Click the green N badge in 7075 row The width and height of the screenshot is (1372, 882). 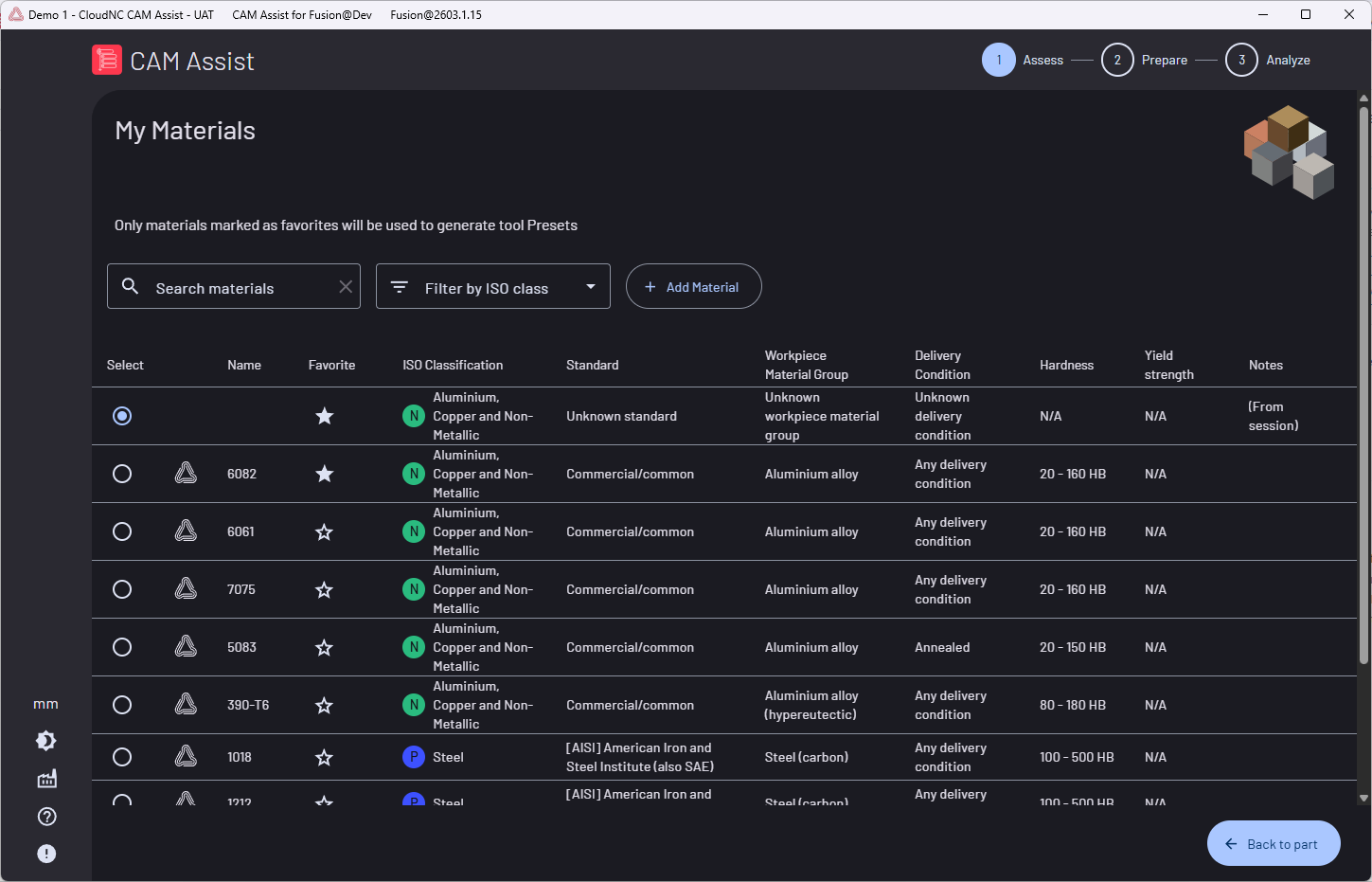pyautogui.click(x=414, y=589)
